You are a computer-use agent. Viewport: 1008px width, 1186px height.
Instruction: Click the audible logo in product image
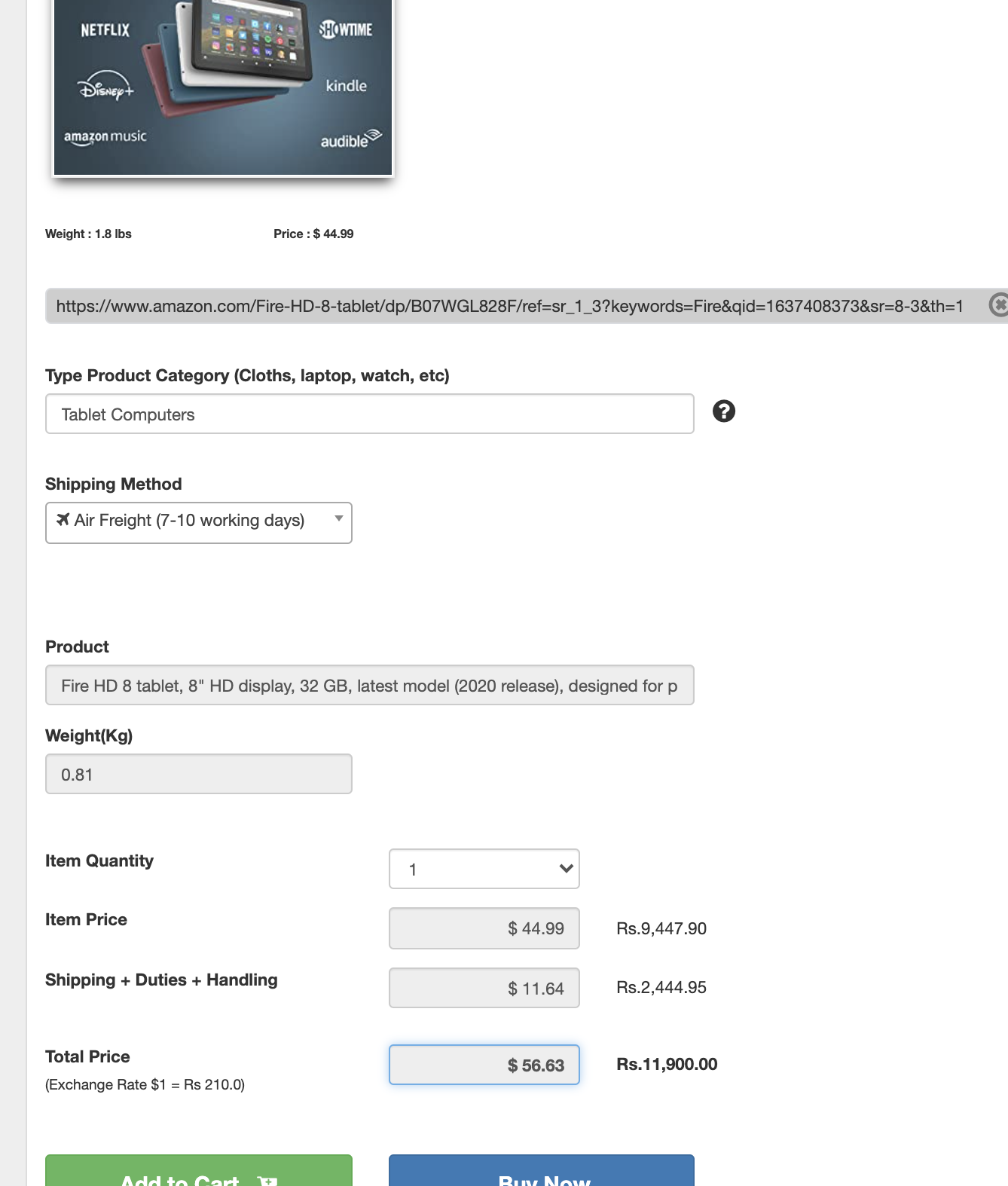[x=351, y=139]
